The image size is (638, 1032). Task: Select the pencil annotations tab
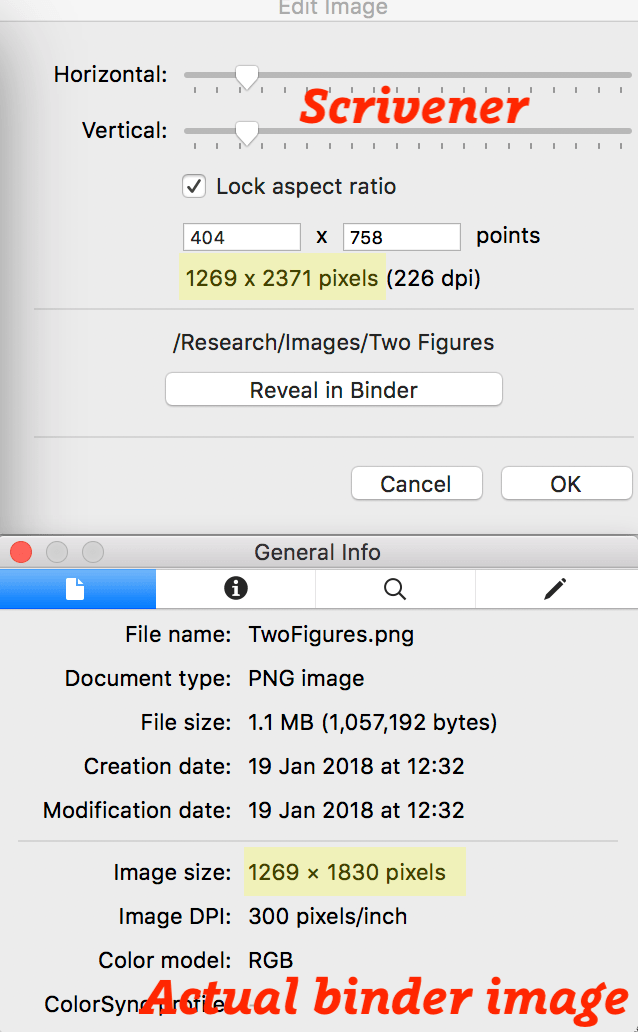point(556,588)
